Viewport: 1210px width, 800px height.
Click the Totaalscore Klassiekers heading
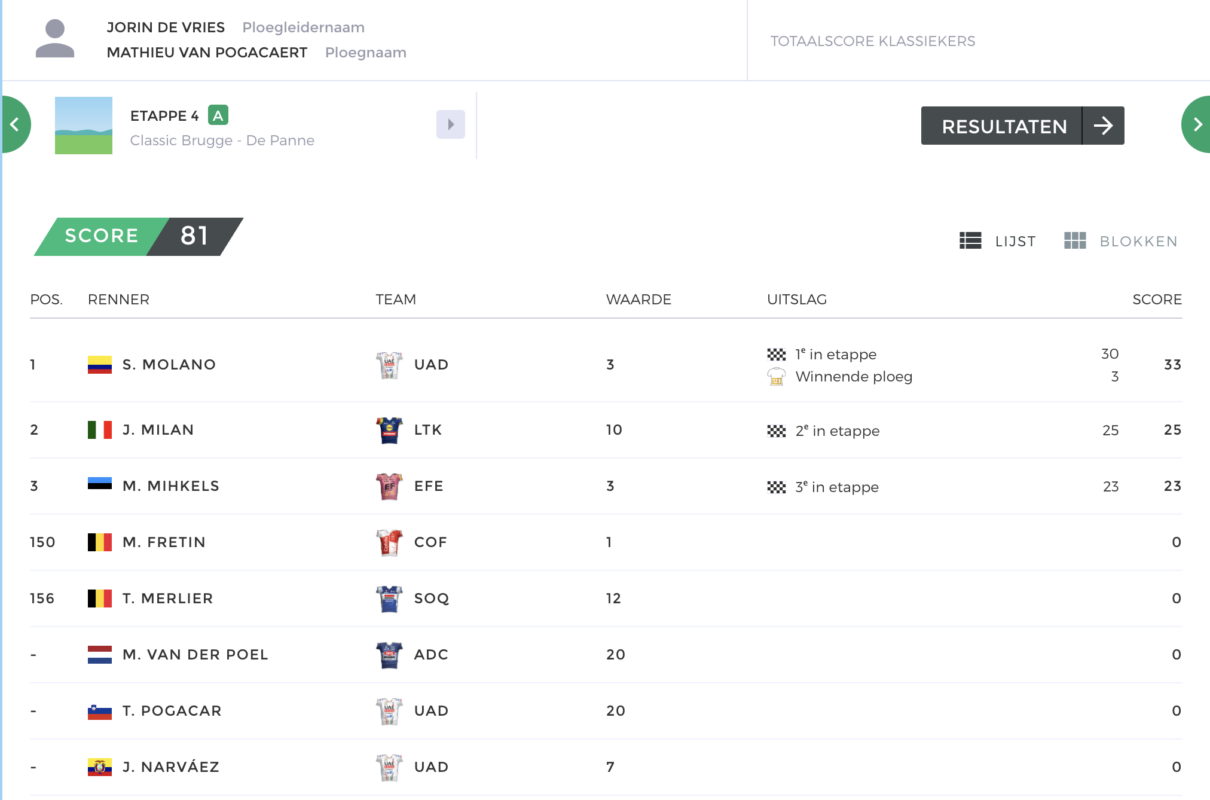click(x=873, y=41)
